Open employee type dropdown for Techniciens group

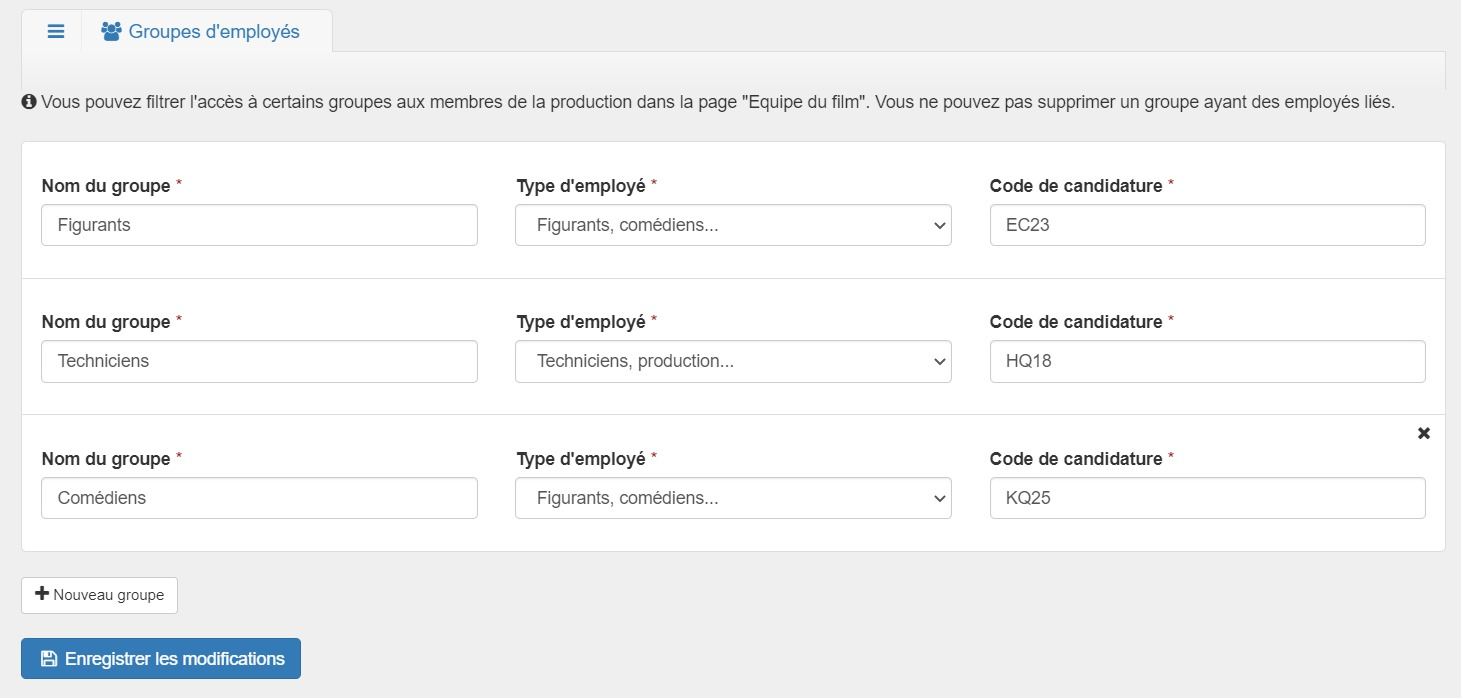click(733, 361)
